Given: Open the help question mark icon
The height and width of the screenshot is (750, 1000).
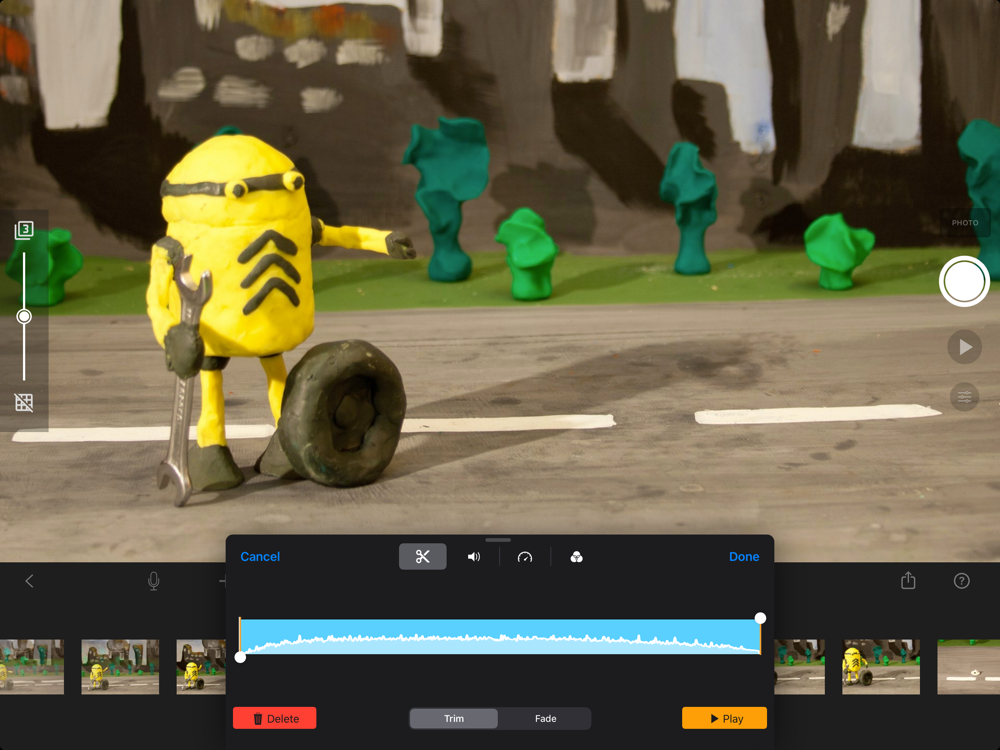Looking at the screenshot, I should (x=962, y=581).
